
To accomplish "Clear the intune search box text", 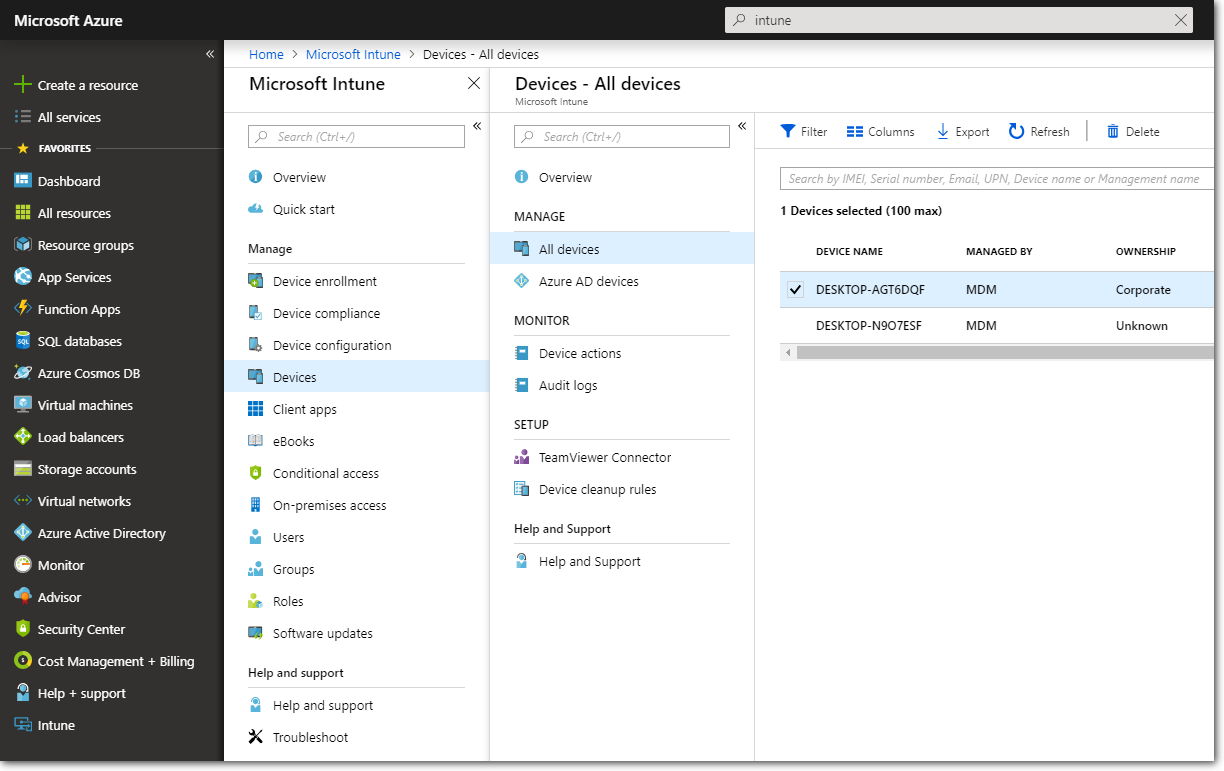I will pos(1181,20).
